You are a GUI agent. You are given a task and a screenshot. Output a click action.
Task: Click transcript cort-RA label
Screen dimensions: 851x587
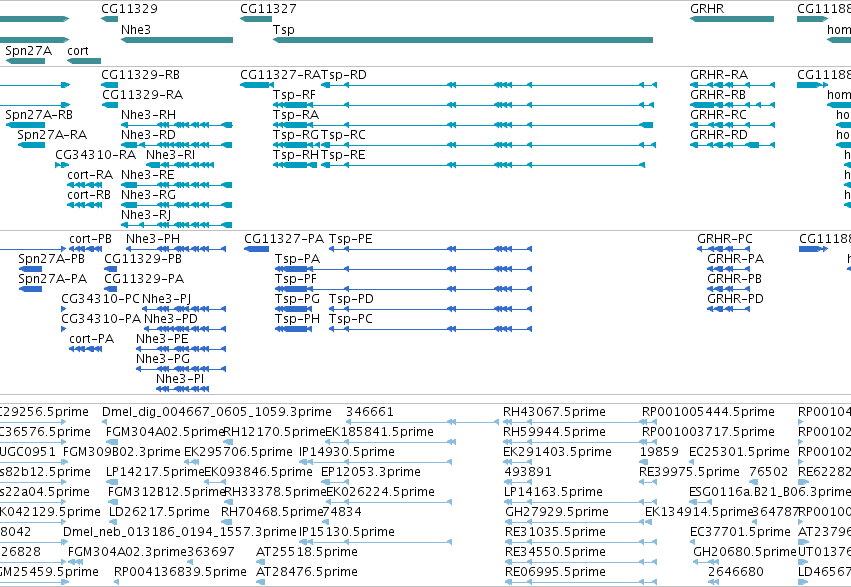[x=90, y=175]
